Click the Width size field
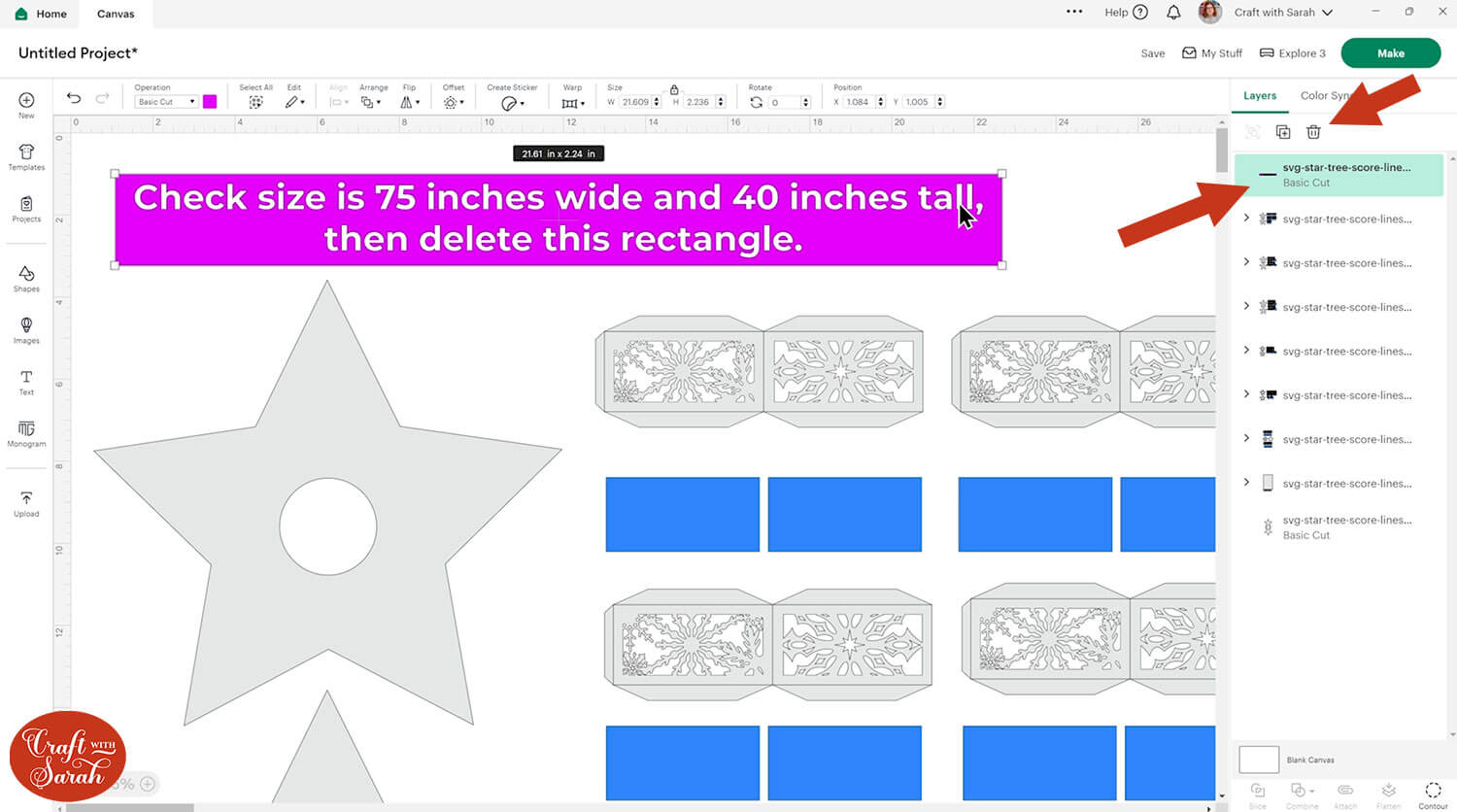1457x812 pixels. pyautogui.click(x=635, y=102)
